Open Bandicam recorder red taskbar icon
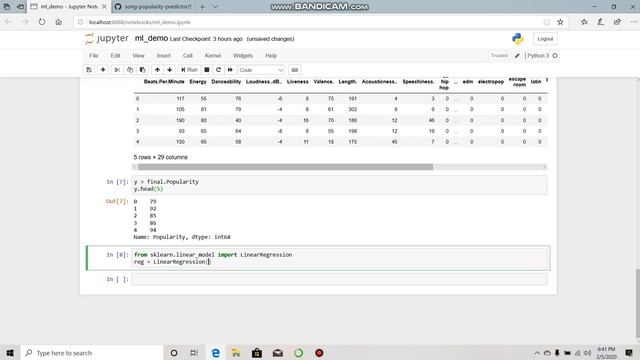The width and height of the screenshot is (640, 360). [319, 353]
